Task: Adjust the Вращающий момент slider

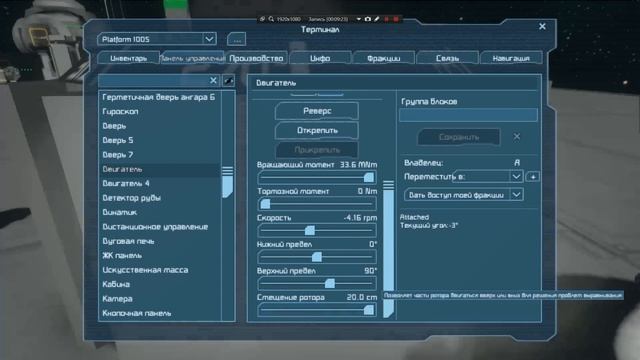Action: point(317,177)
